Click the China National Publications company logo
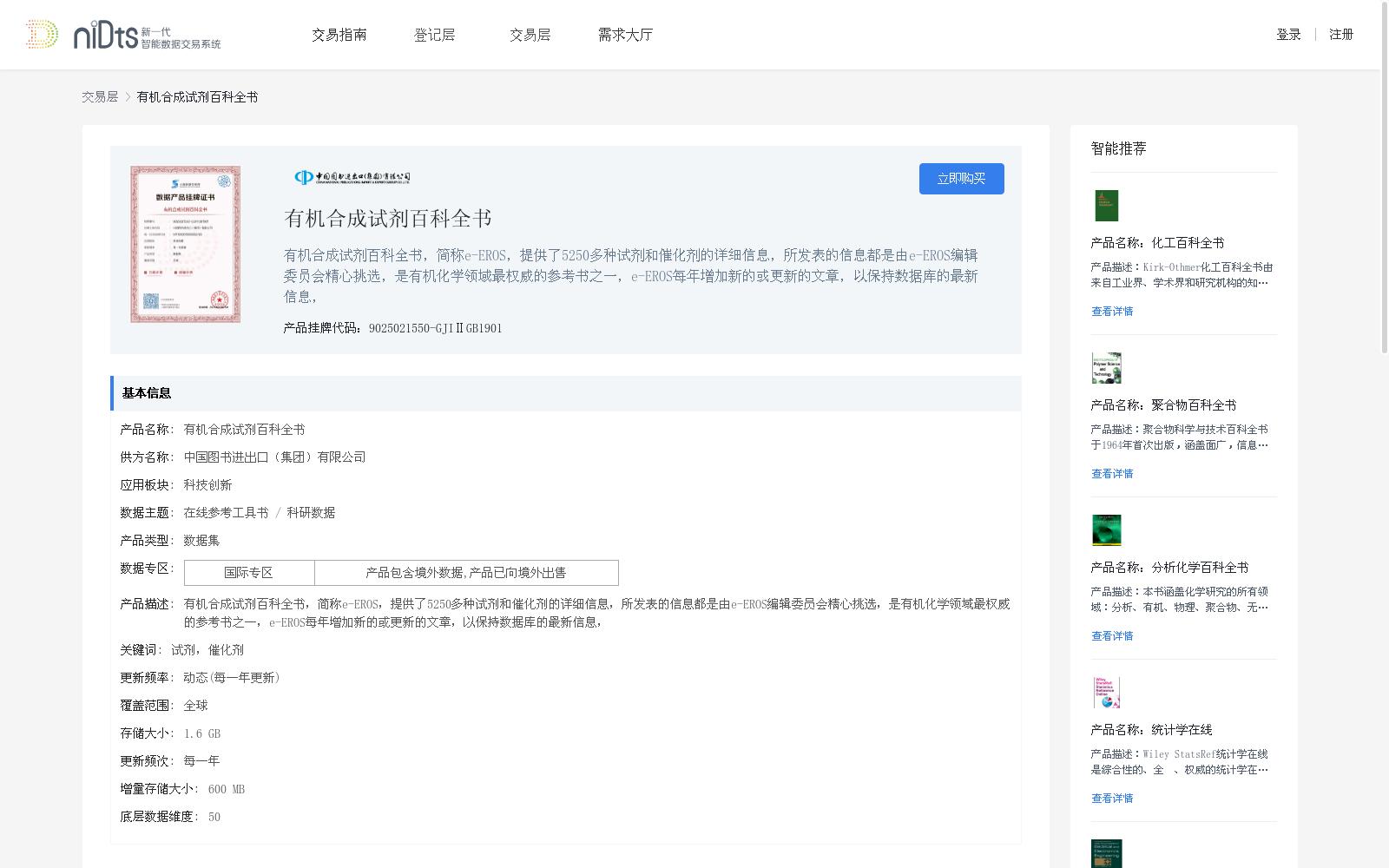This screenshot has width=1389, height=868. [352, 177]
